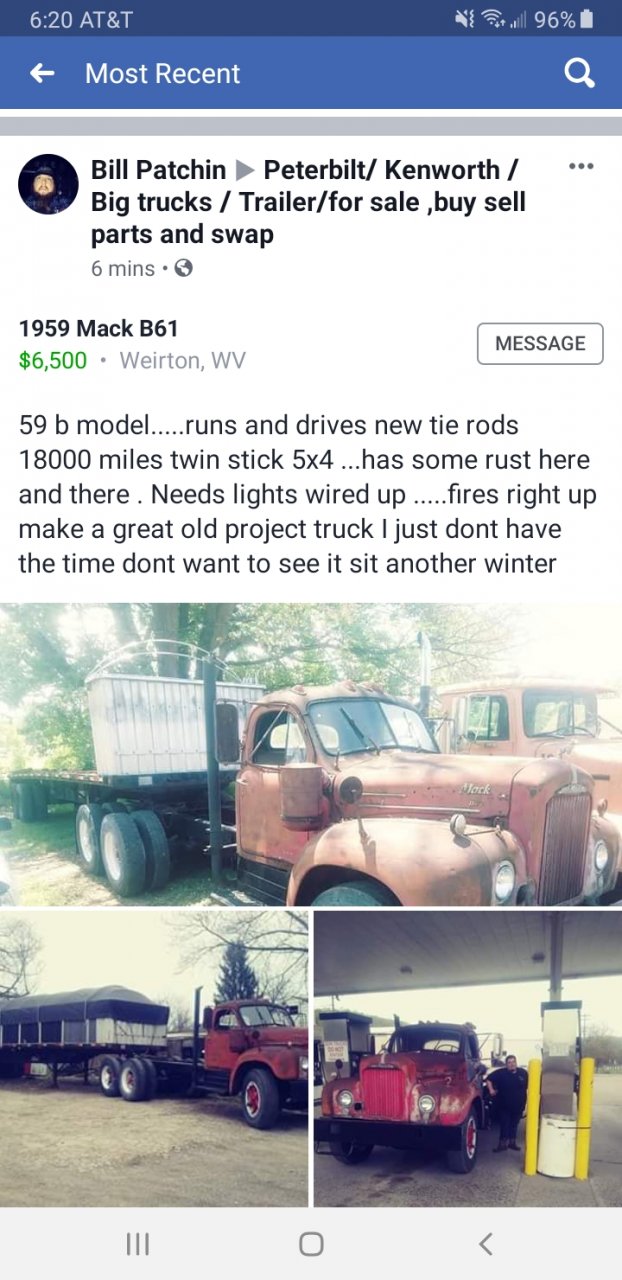The image size is (622, 1280).
Task: Tap Android back navigation chevron
Action: [x=485, y=1243]
